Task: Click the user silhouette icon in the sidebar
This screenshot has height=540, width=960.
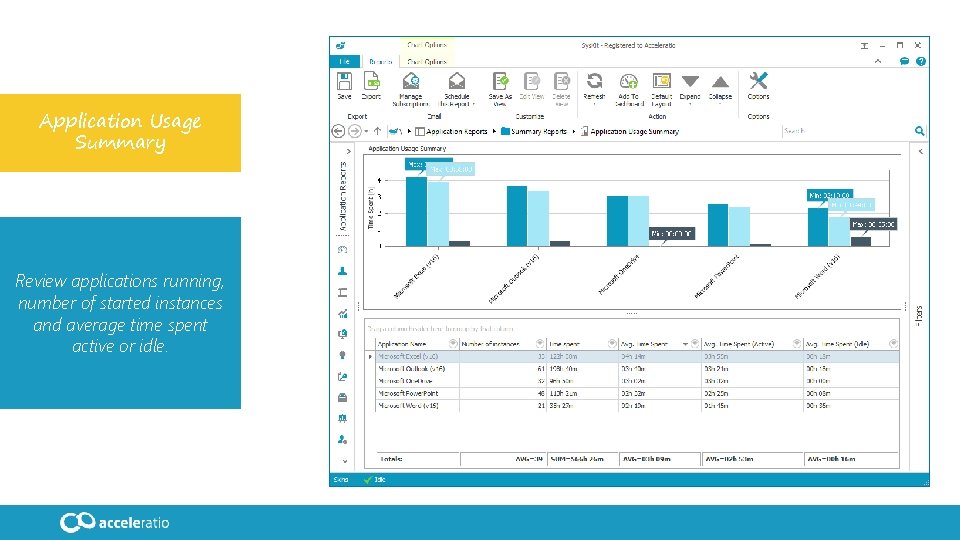Action: tap(342, 271)
